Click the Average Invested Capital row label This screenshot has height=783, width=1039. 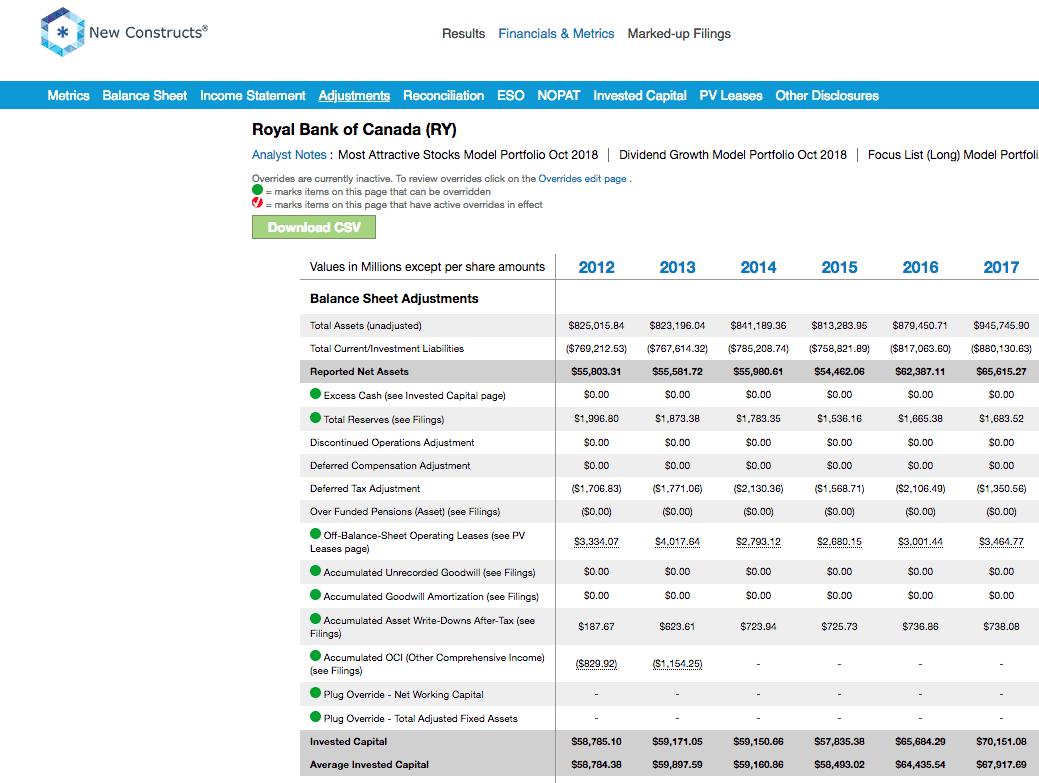(x=369, y=764)
